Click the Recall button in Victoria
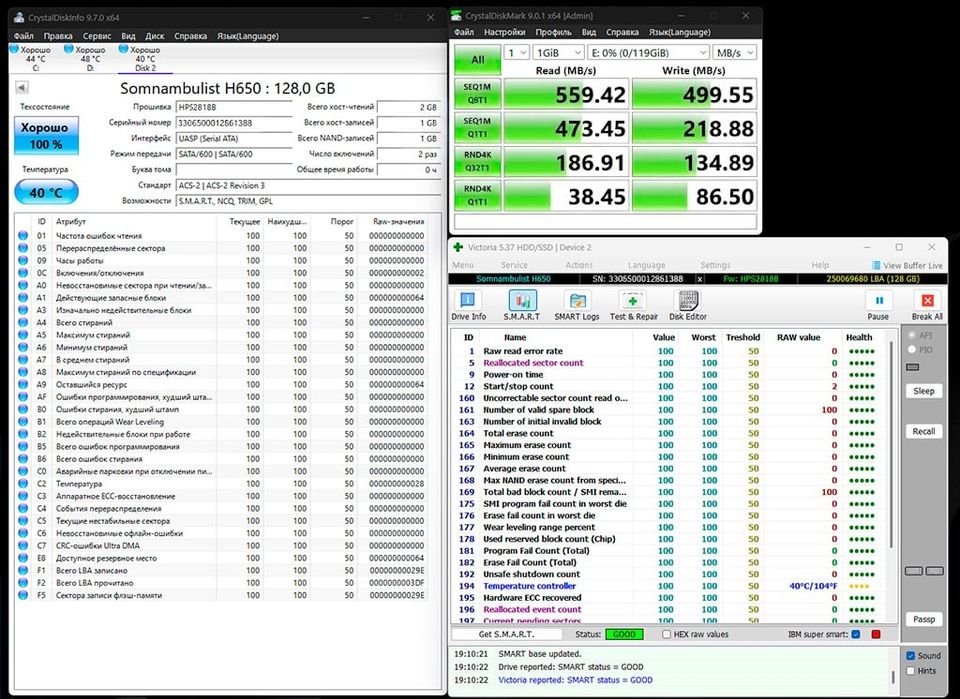Image resolution: width=960 pixels, height=699 pixels. click(x=923, y=431)
